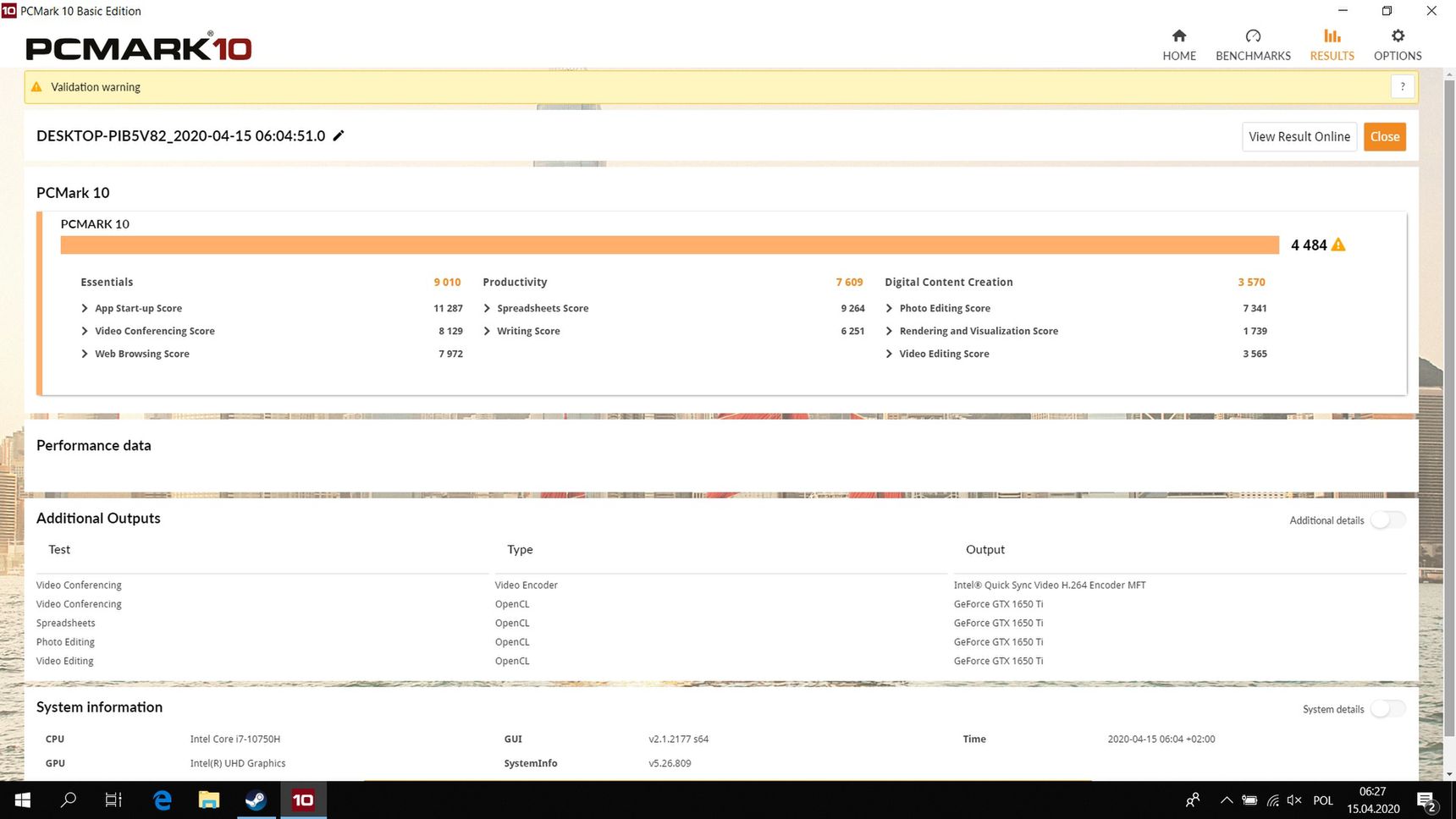
Task: Open the OPTIONS tab
Action: (x=1398, y=45)
